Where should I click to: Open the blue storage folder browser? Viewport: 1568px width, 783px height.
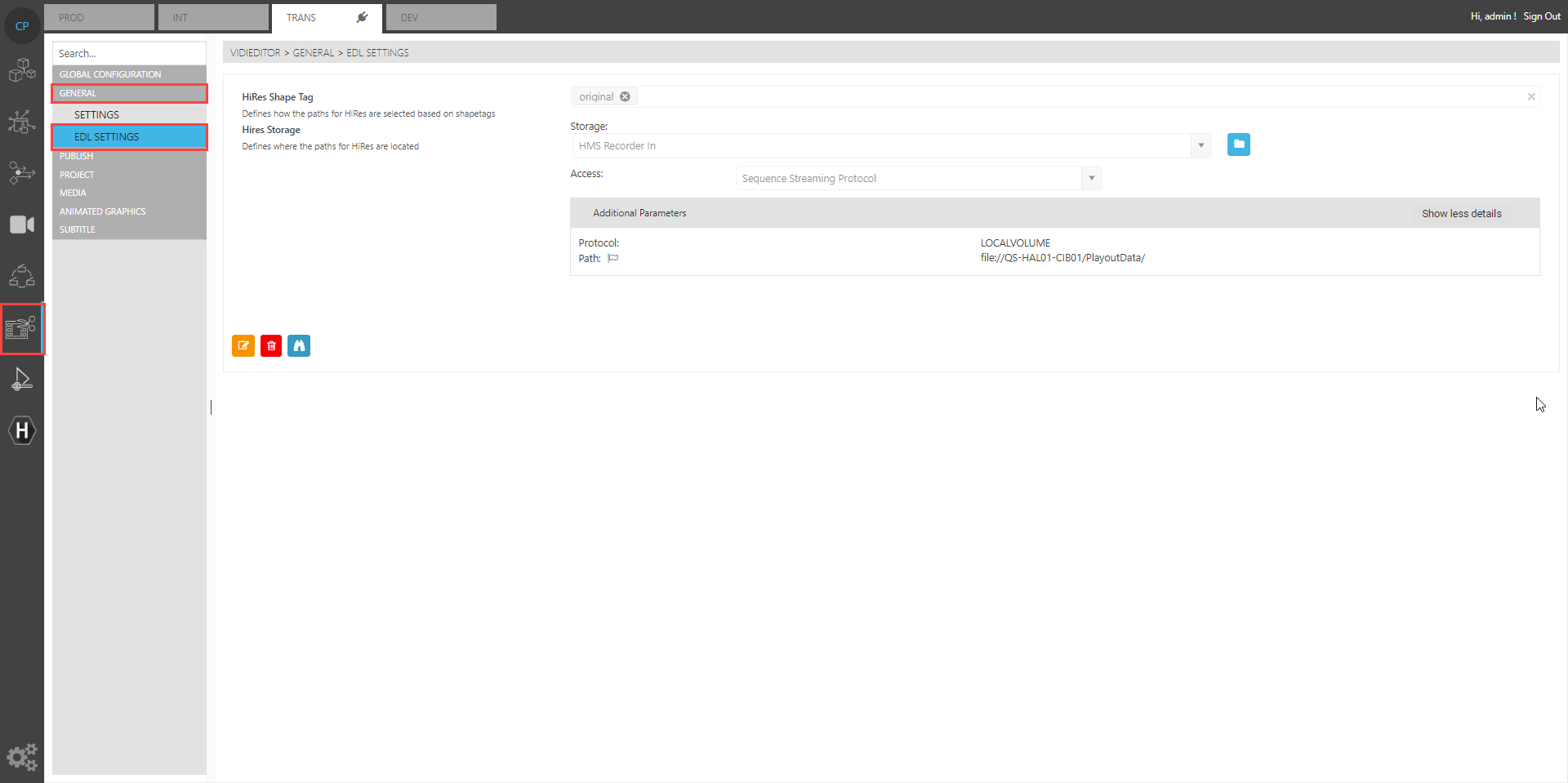1238,145
